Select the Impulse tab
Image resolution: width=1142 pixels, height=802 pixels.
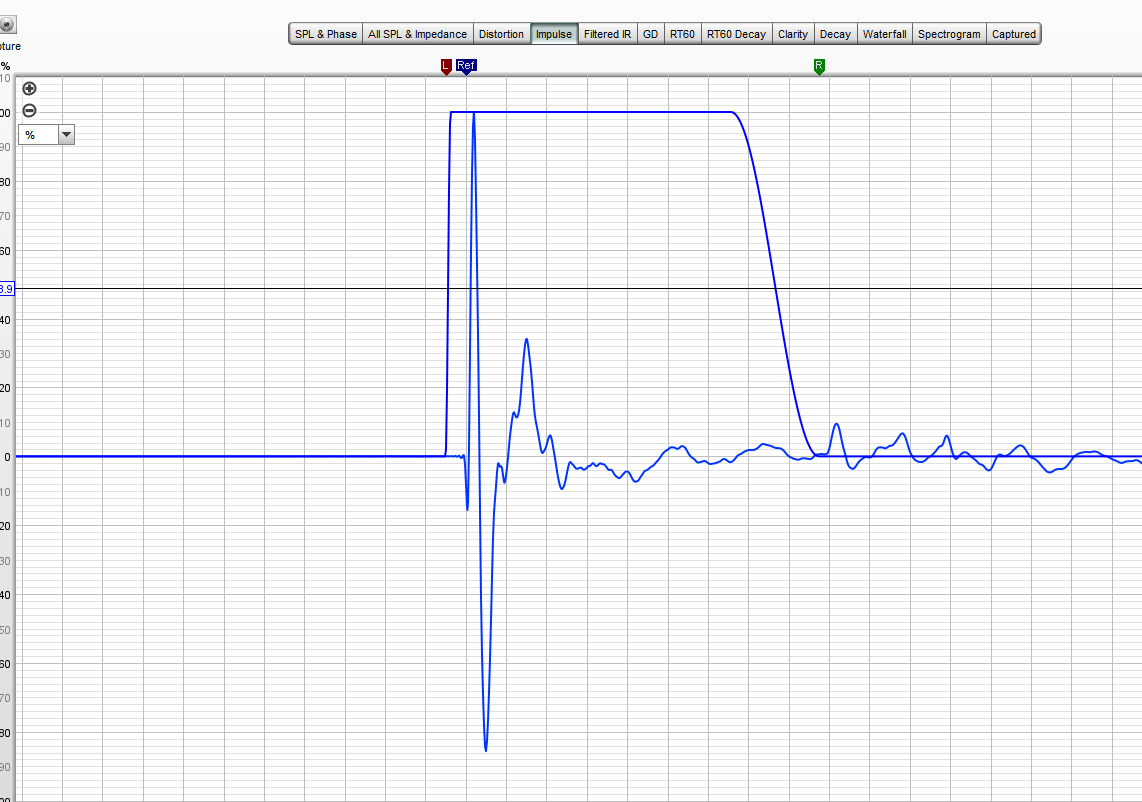pyautogui.click(x=554, y=34)
